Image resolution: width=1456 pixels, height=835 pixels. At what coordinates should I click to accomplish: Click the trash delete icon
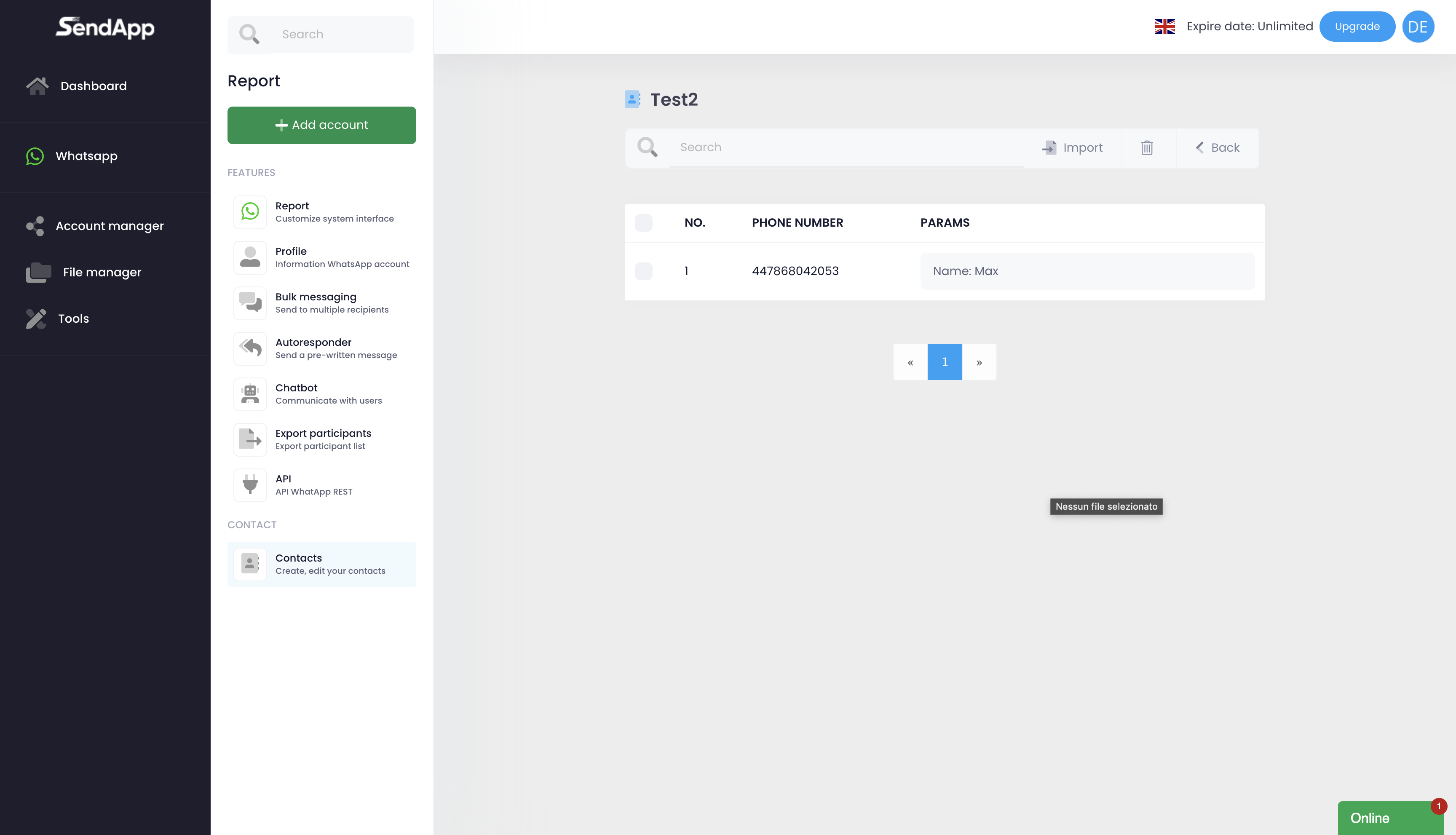(x=1147, y=148)
